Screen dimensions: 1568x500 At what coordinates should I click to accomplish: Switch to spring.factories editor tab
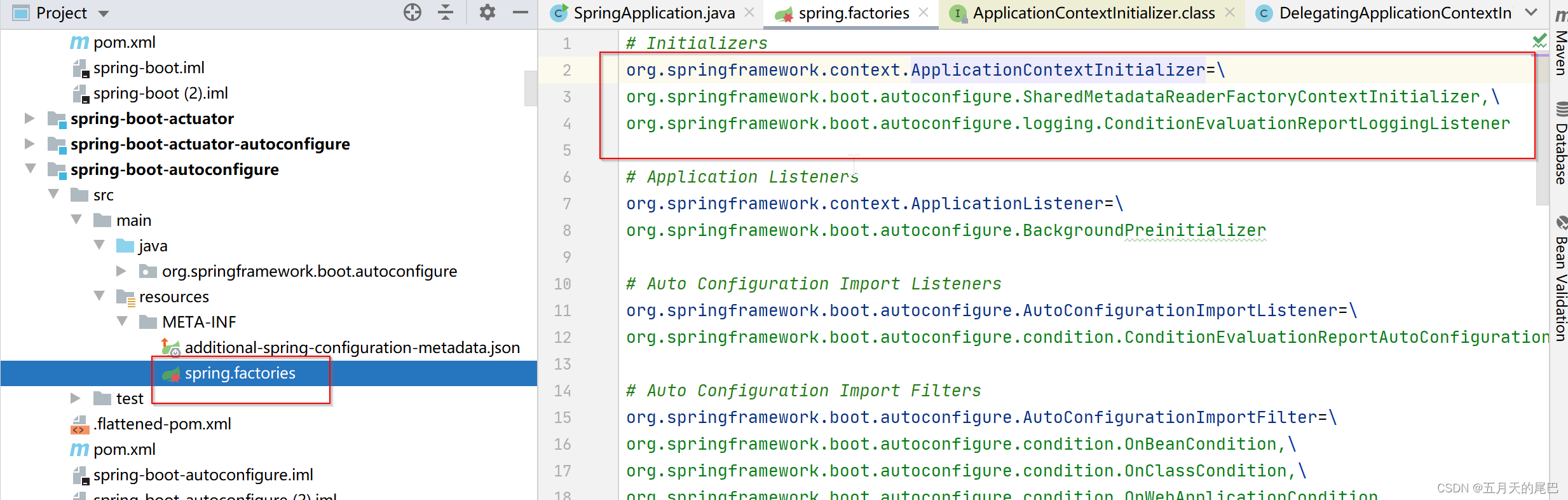pos(854,13)
